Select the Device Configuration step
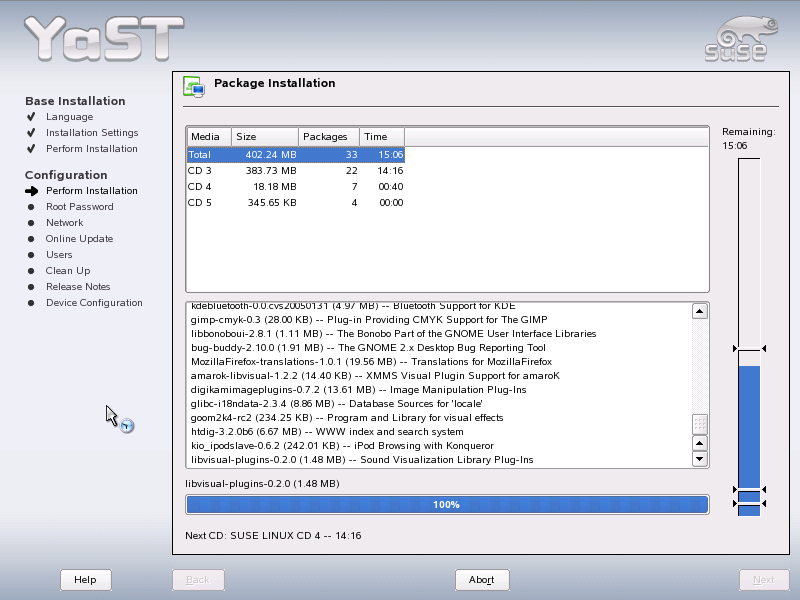Image resolution: width=800 pixels, height=600 pixels. pos(94,303)
